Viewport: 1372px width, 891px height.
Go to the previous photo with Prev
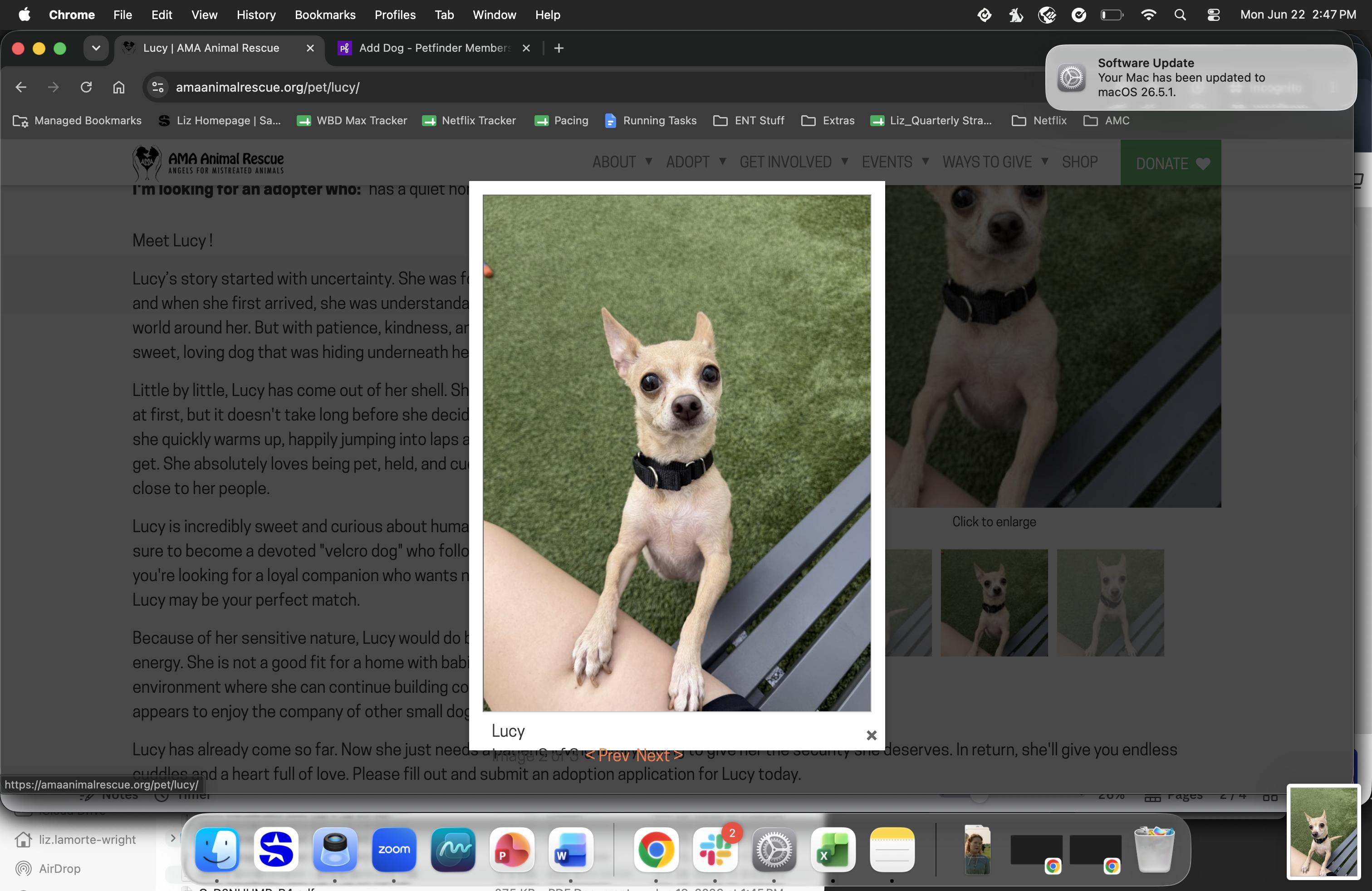(608, 755)
